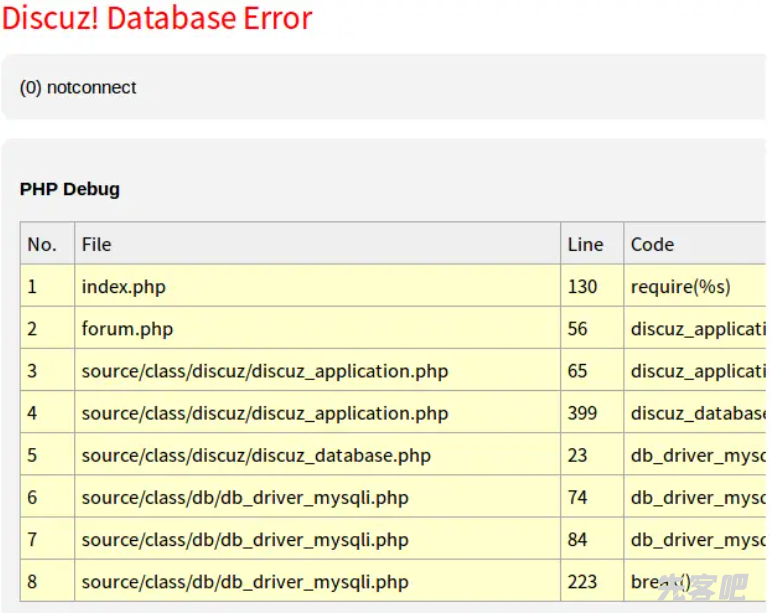Select the Line column header
The height and width of the screenshot is (613, 772).
[585, 244]
